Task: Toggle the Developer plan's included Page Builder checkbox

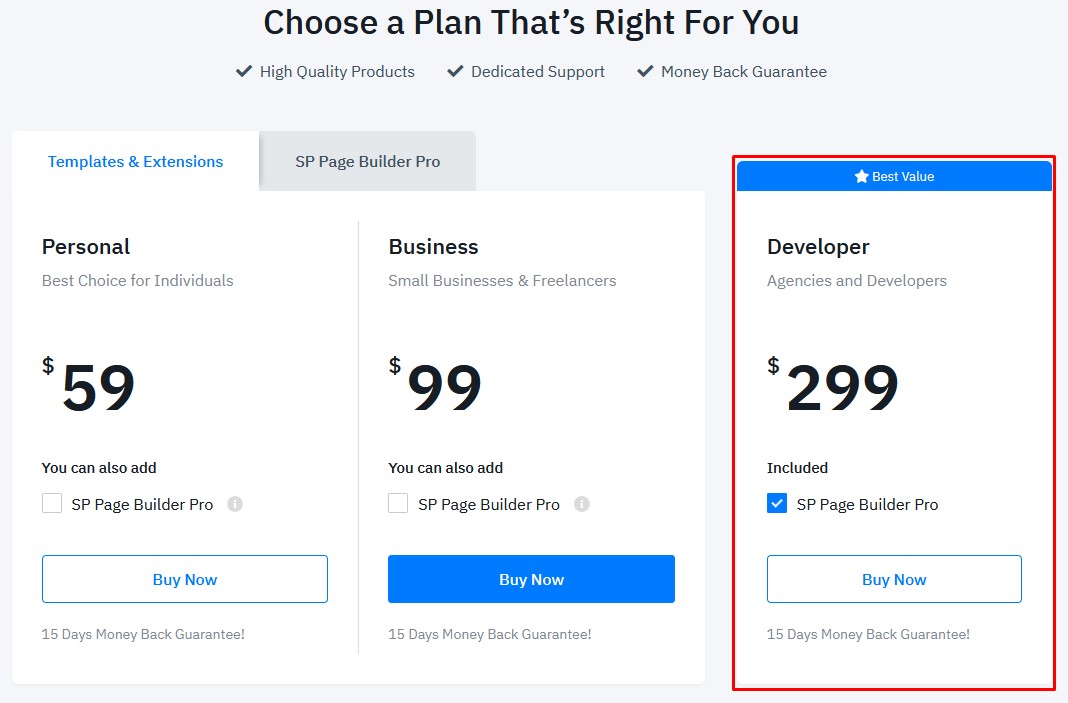Action: point(777,503)
